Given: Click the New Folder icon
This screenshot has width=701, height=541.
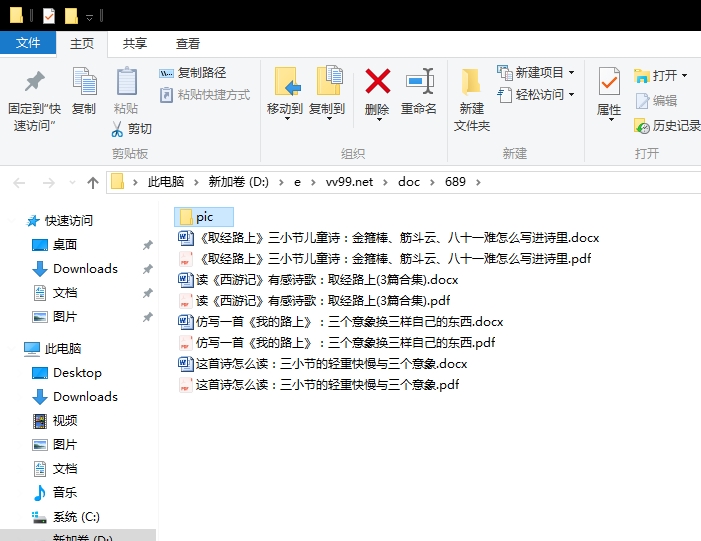Looking at the screenshot, I should [471, 82].
